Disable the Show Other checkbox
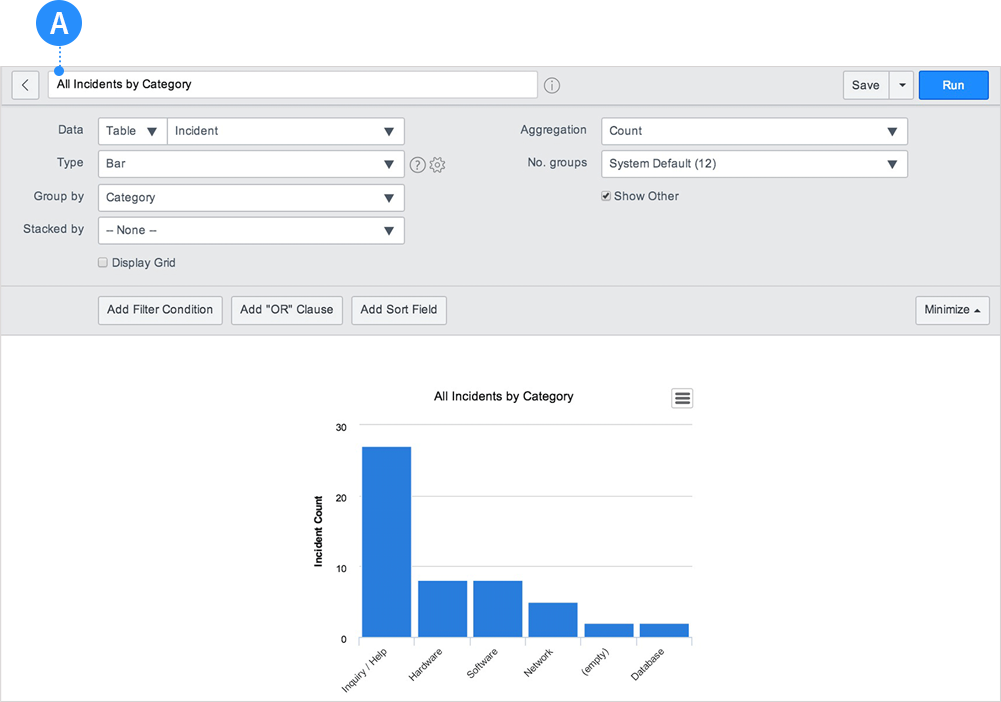1001x702 pixels. 605,196
